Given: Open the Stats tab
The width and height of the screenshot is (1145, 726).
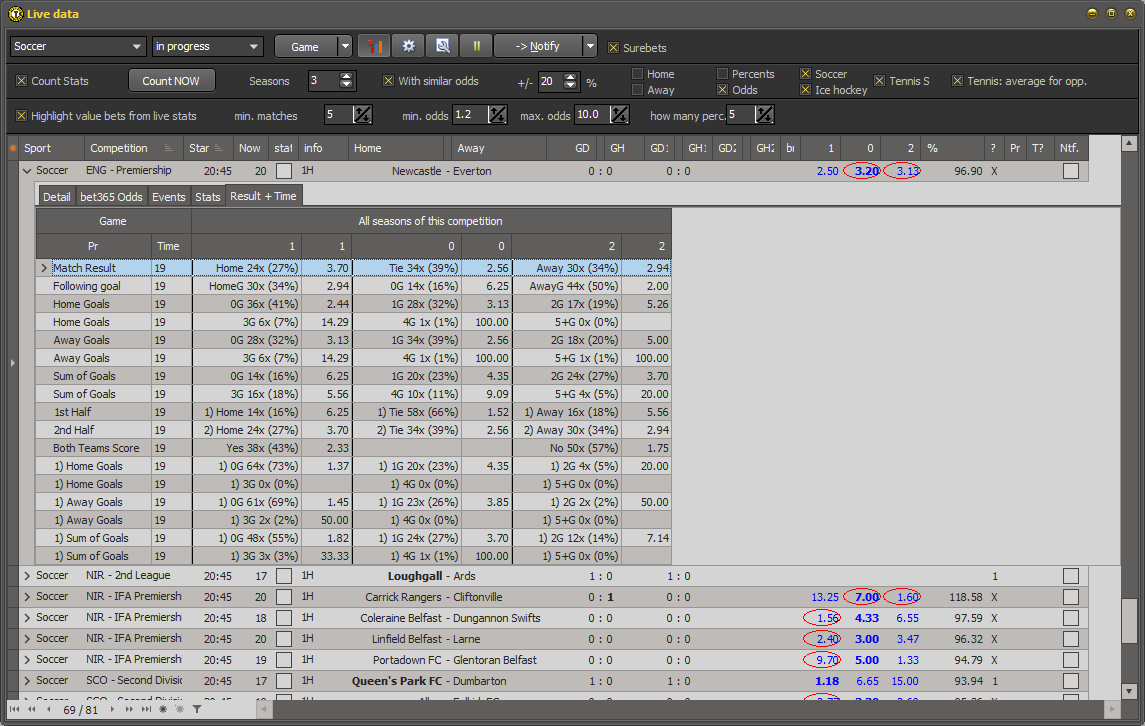Looking at the screenshot, I should [x=207, y=196].
